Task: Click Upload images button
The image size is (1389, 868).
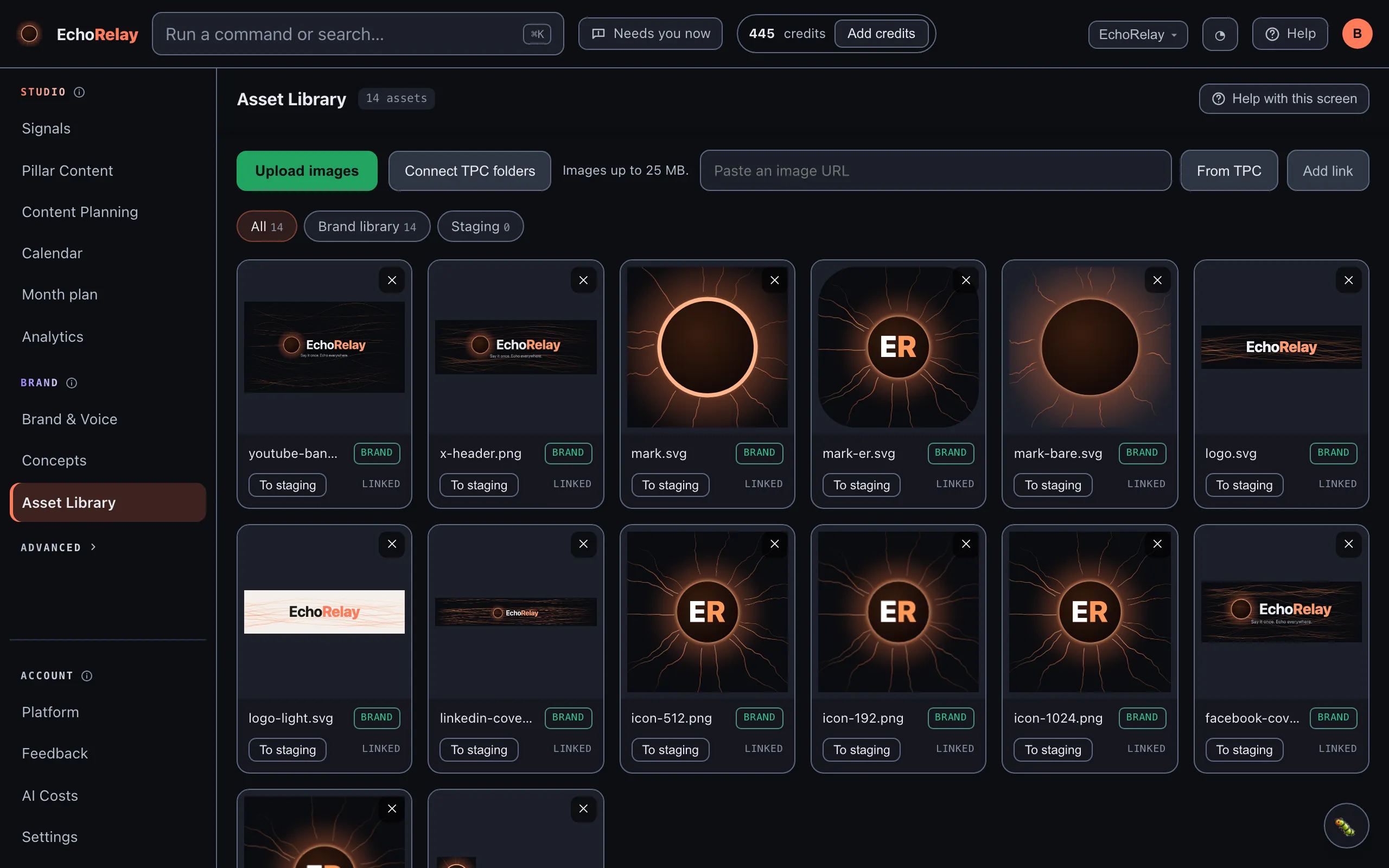Action: point(307,170)
